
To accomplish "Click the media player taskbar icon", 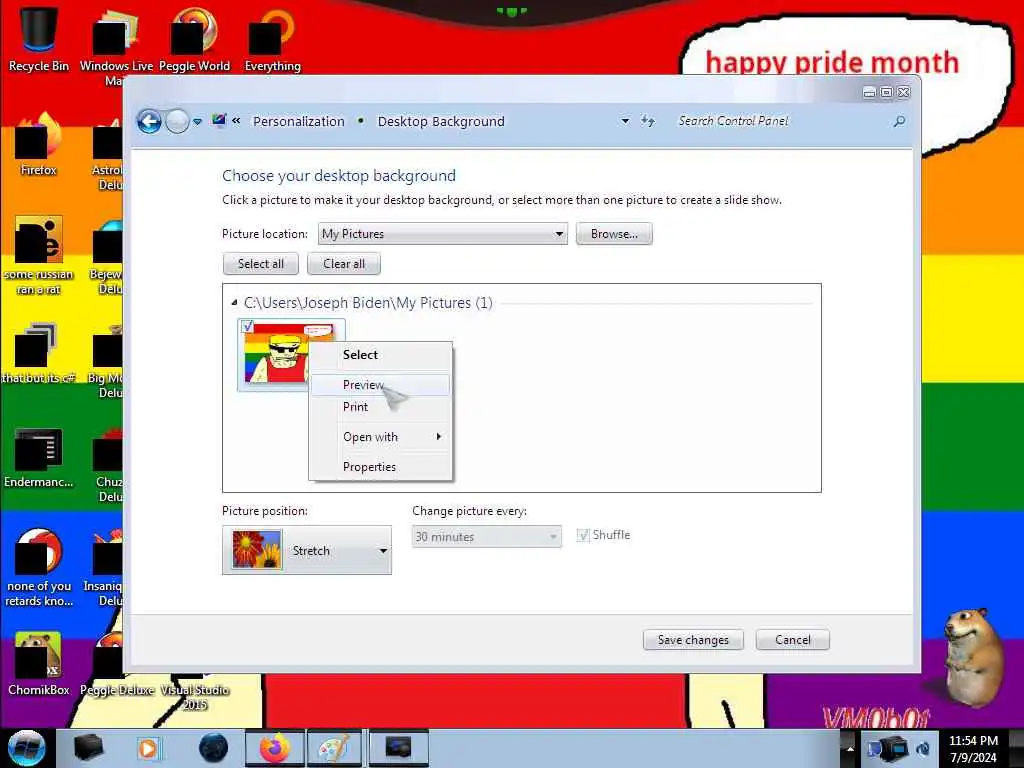I will pyautogui.click(x=148, y=748).
